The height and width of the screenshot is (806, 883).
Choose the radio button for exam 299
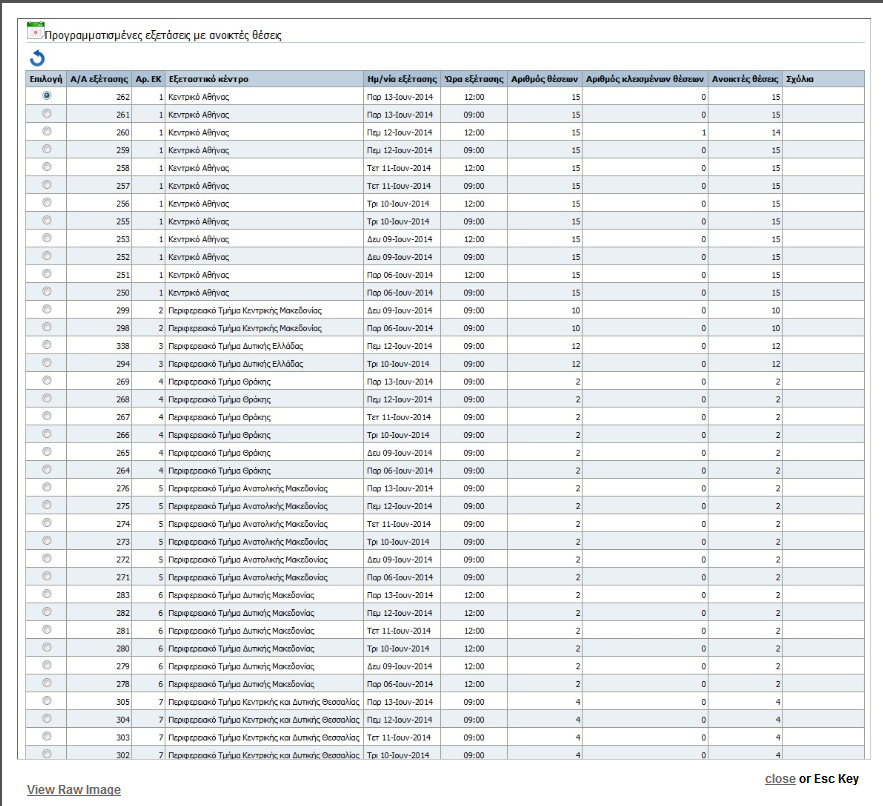(x=47, y=309)
